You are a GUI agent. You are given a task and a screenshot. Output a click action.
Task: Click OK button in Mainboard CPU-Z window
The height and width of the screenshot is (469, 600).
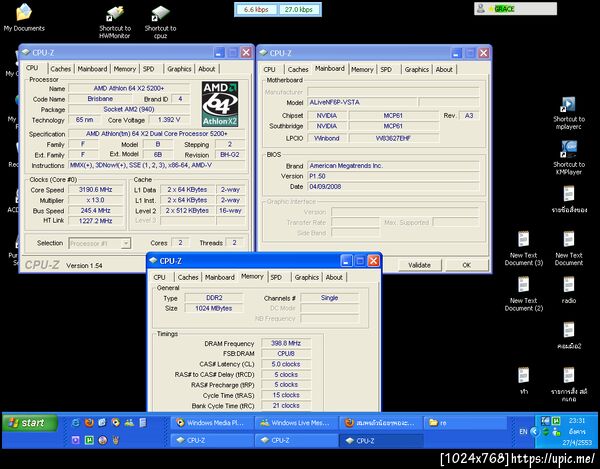[466, 265]
